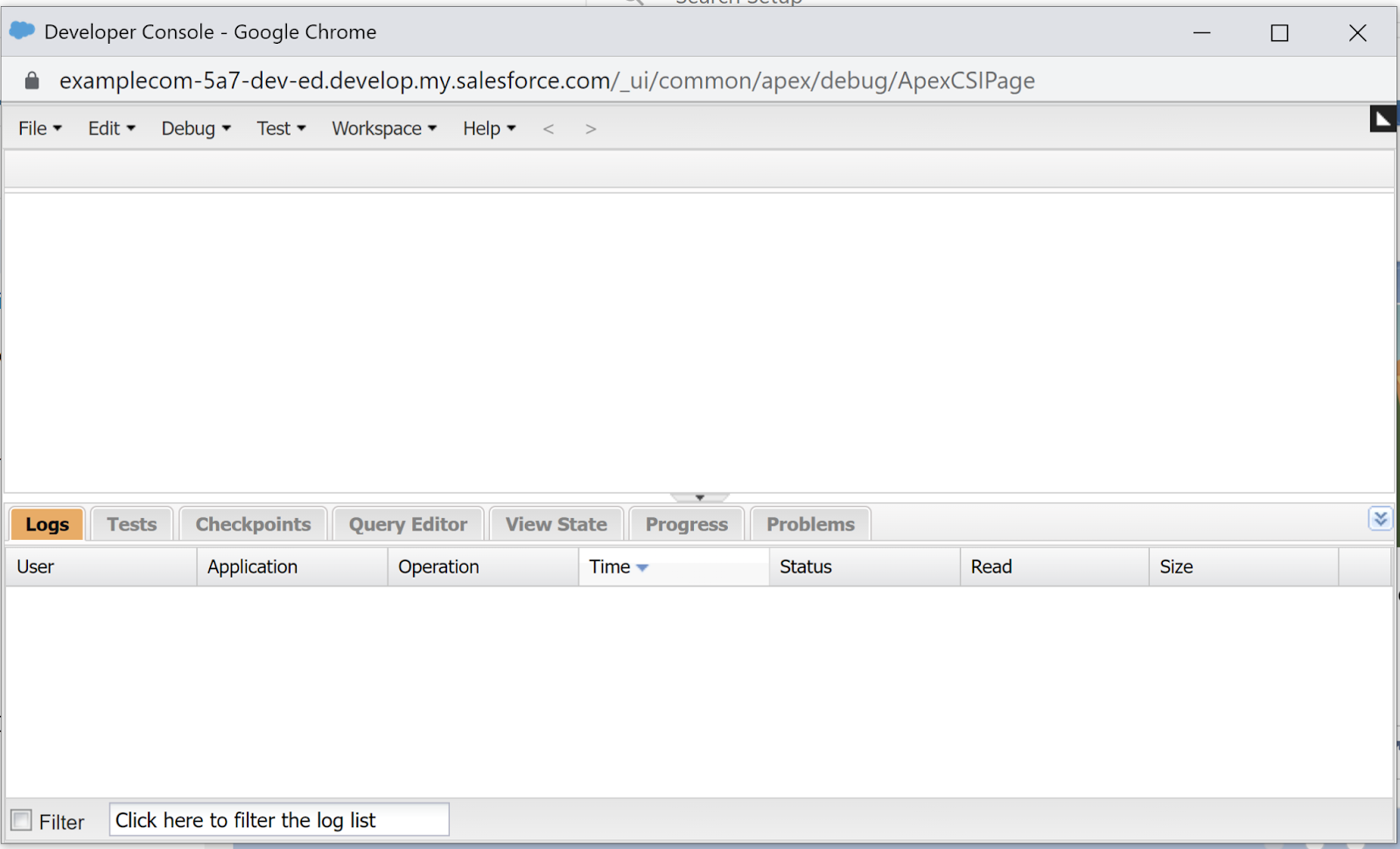Open the Edit menu
Viewport: 1400px width, 849px height.
[112, 129]
